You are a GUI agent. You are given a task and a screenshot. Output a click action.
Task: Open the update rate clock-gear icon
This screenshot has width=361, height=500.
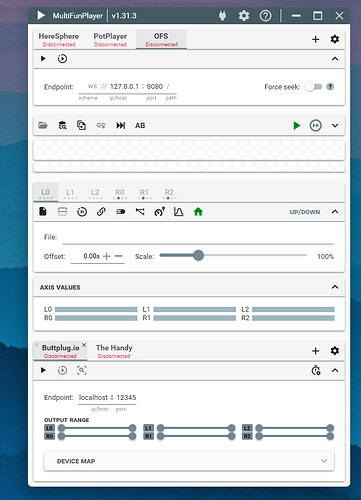point(316,370)
